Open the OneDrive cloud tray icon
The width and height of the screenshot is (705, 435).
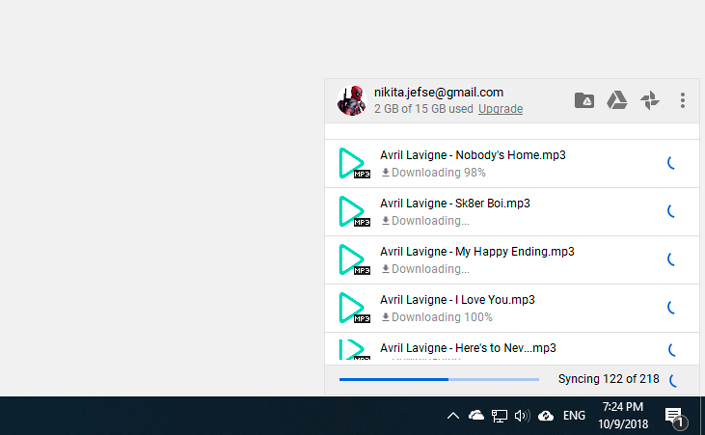pyautogui.click(x=476, y=416)
